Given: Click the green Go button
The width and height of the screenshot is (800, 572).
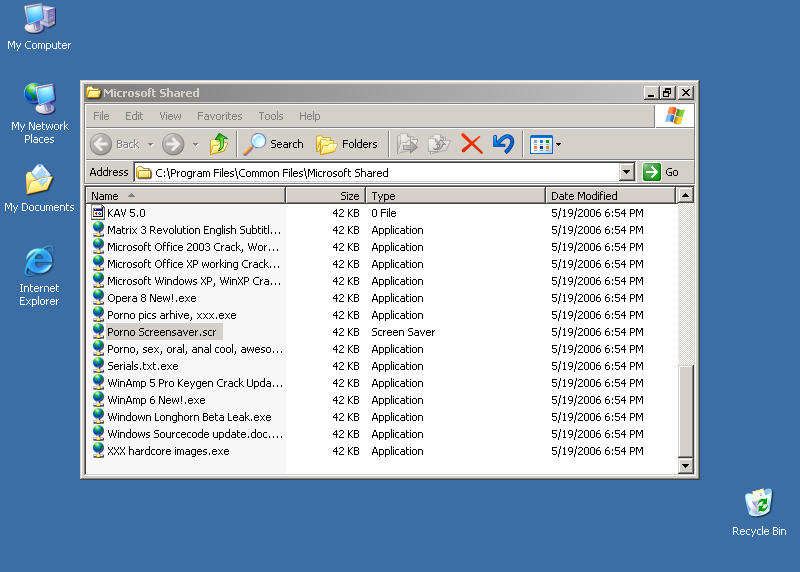Looking at the screenshot, I should pos(661,172).
